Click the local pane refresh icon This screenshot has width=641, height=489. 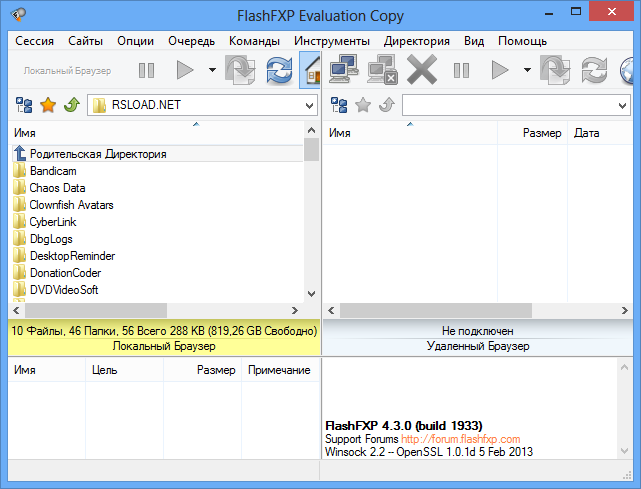coord(280,70)
